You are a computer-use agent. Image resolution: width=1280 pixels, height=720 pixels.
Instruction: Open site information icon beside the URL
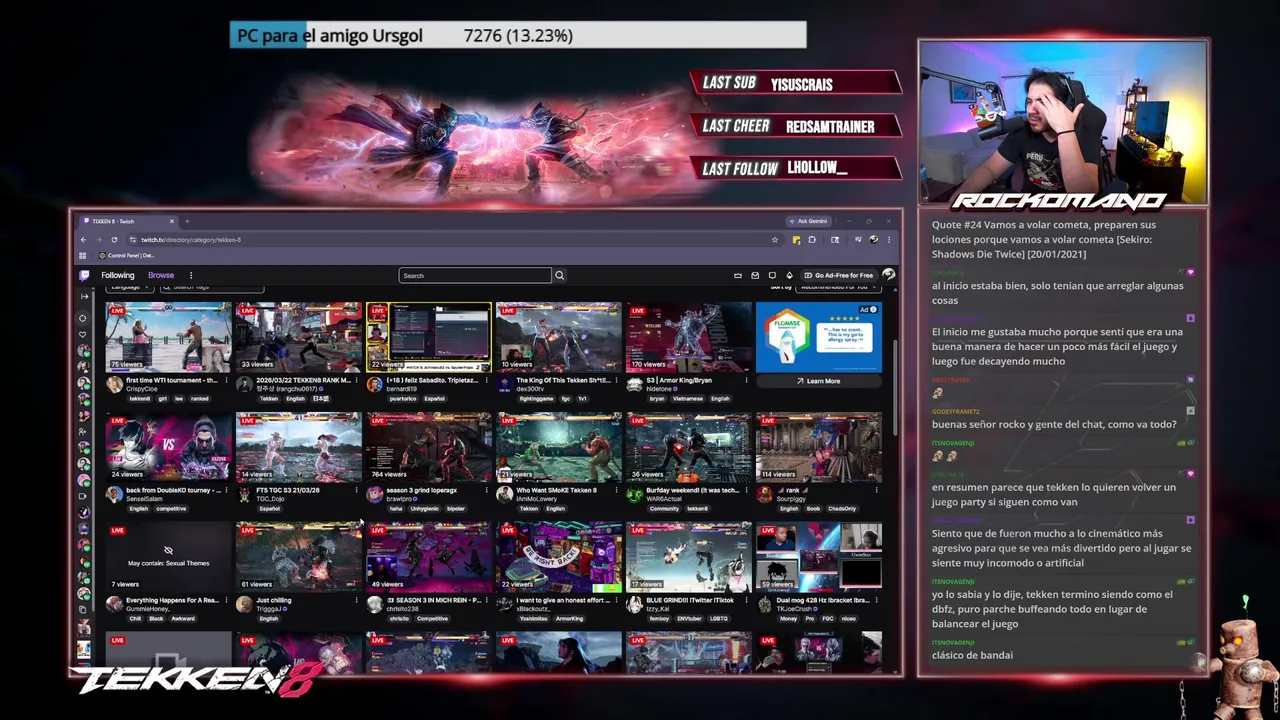(132, 240)
